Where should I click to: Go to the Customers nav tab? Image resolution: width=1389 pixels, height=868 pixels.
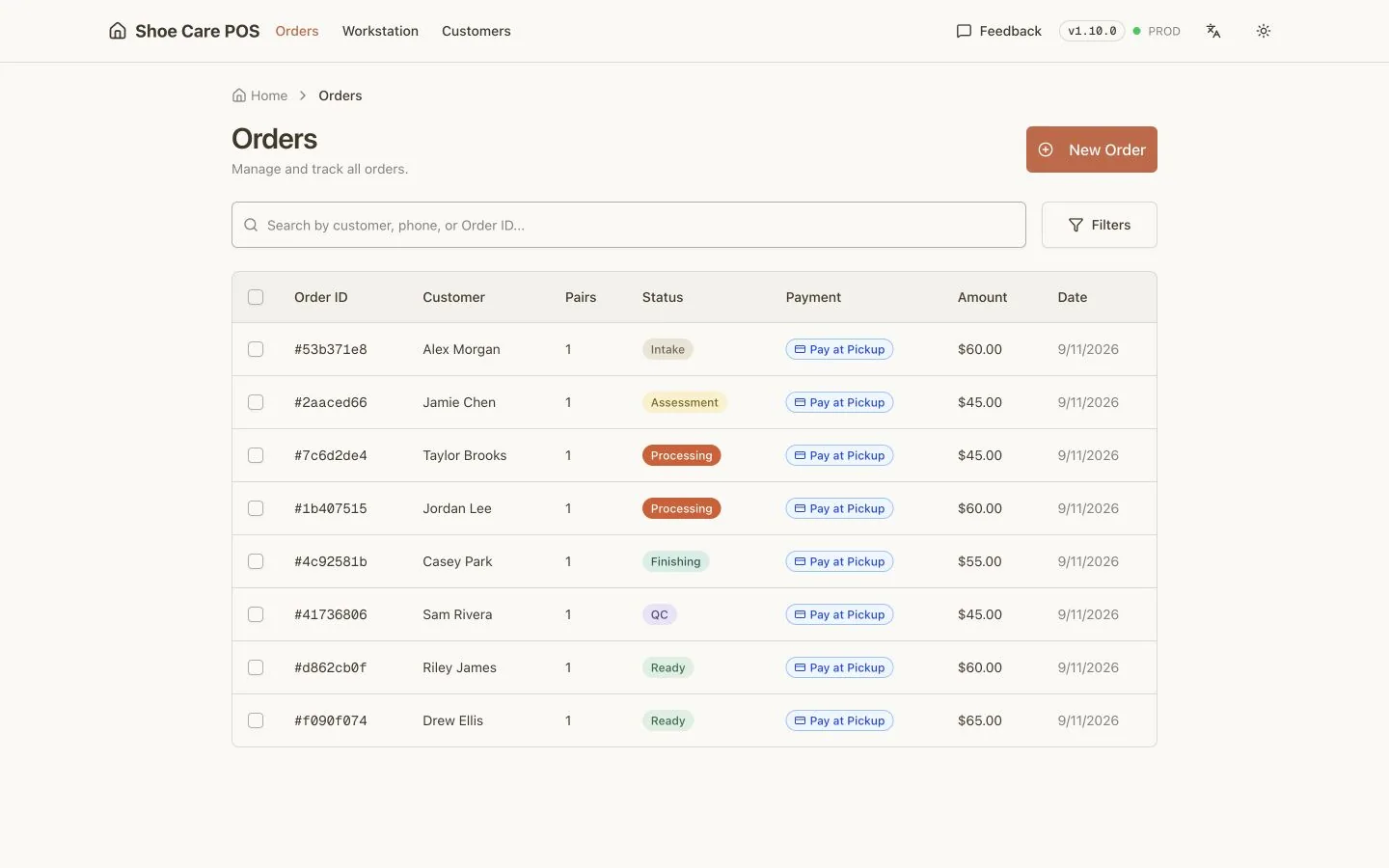coord(477,31)
